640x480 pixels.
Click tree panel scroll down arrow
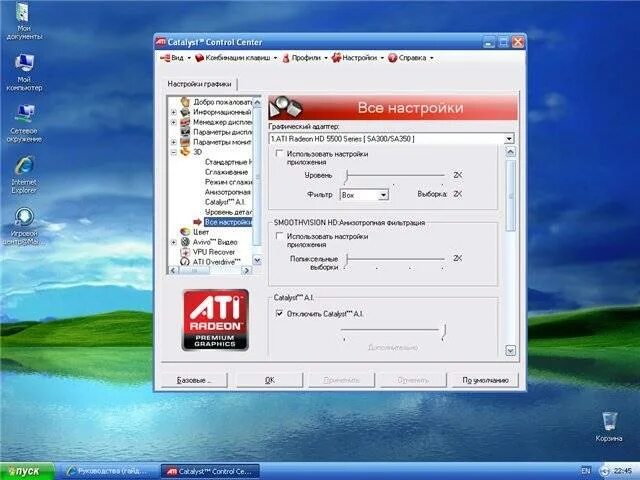(257, 260)
